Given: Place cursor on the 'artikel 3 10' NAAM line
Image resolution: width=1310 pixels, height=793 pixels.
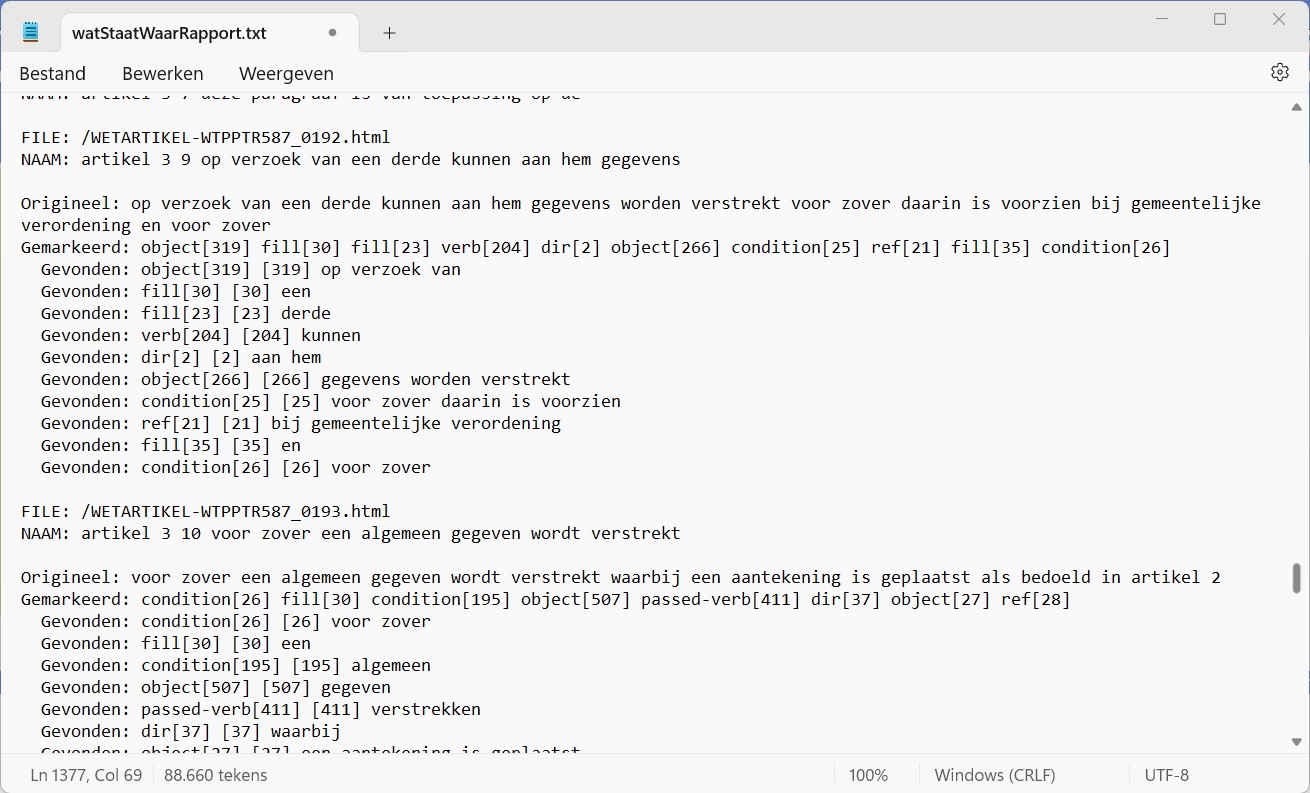Looking at the screenshot, I should click(350, 533).
